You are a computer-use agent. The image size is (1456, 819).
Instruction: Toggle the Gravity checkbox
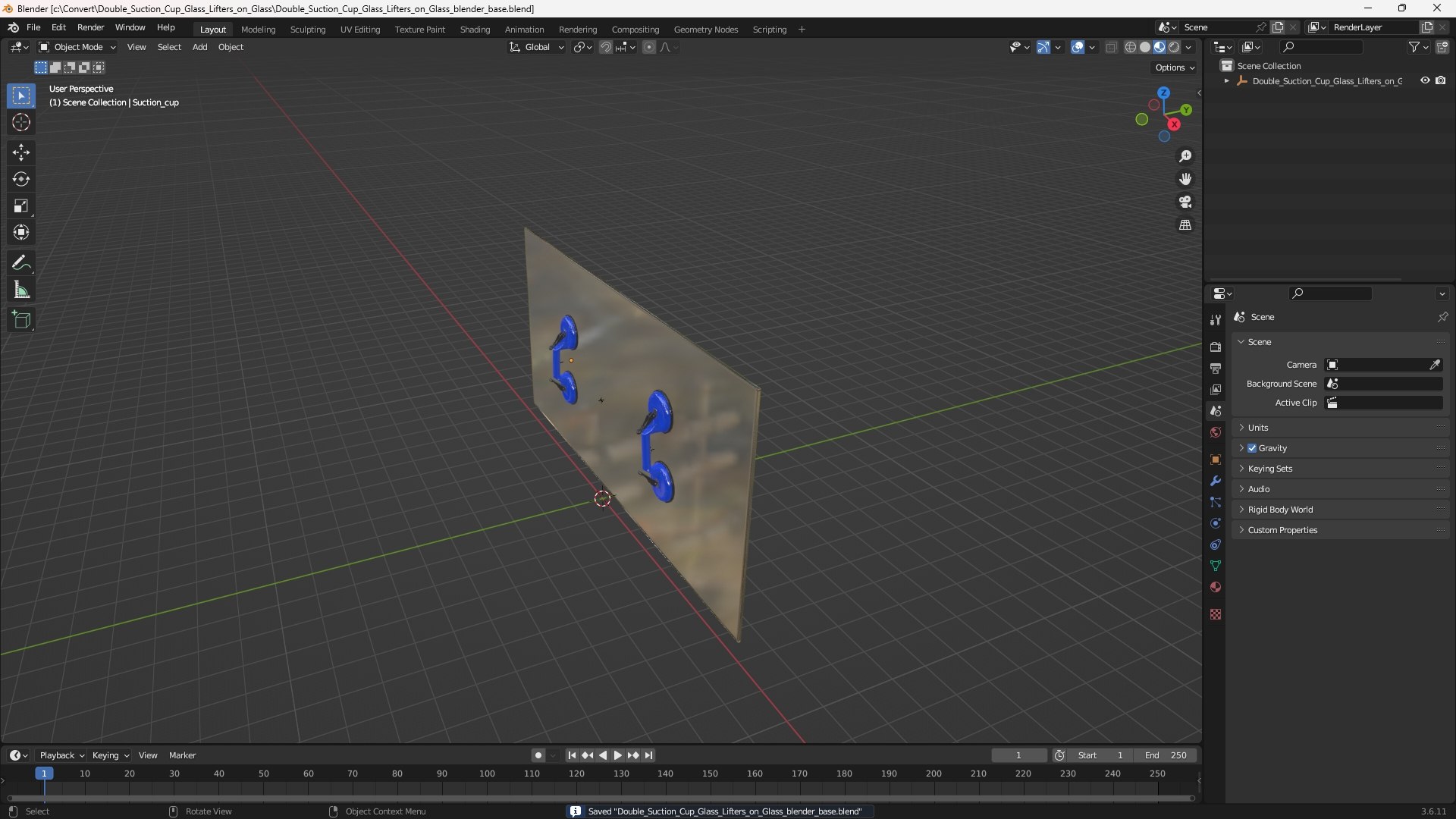[x=1252, y=448]
